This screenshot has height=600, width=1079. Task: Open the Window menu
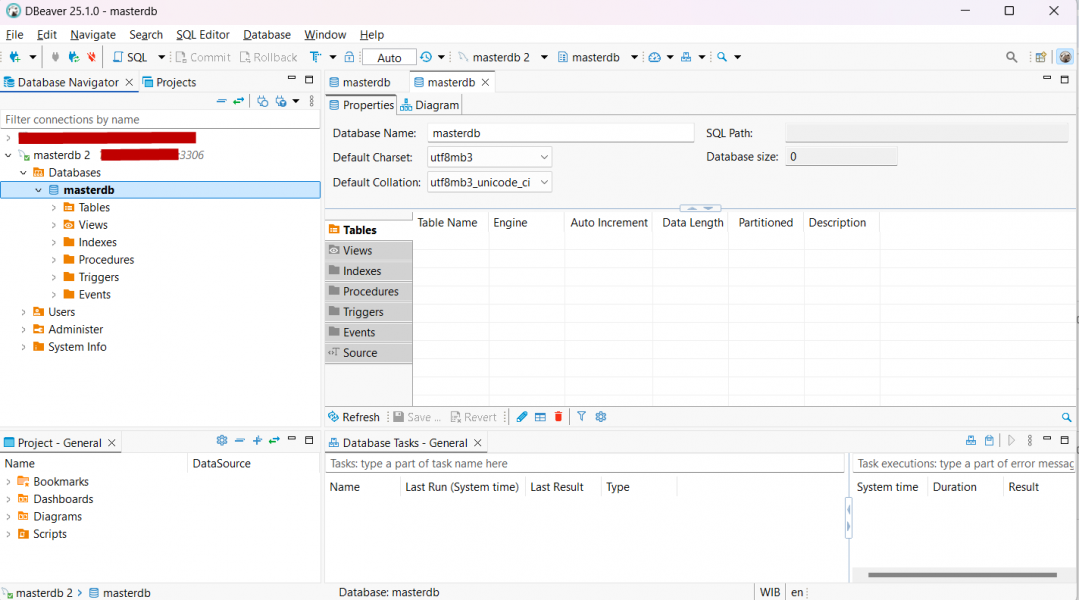pos(325,34)
